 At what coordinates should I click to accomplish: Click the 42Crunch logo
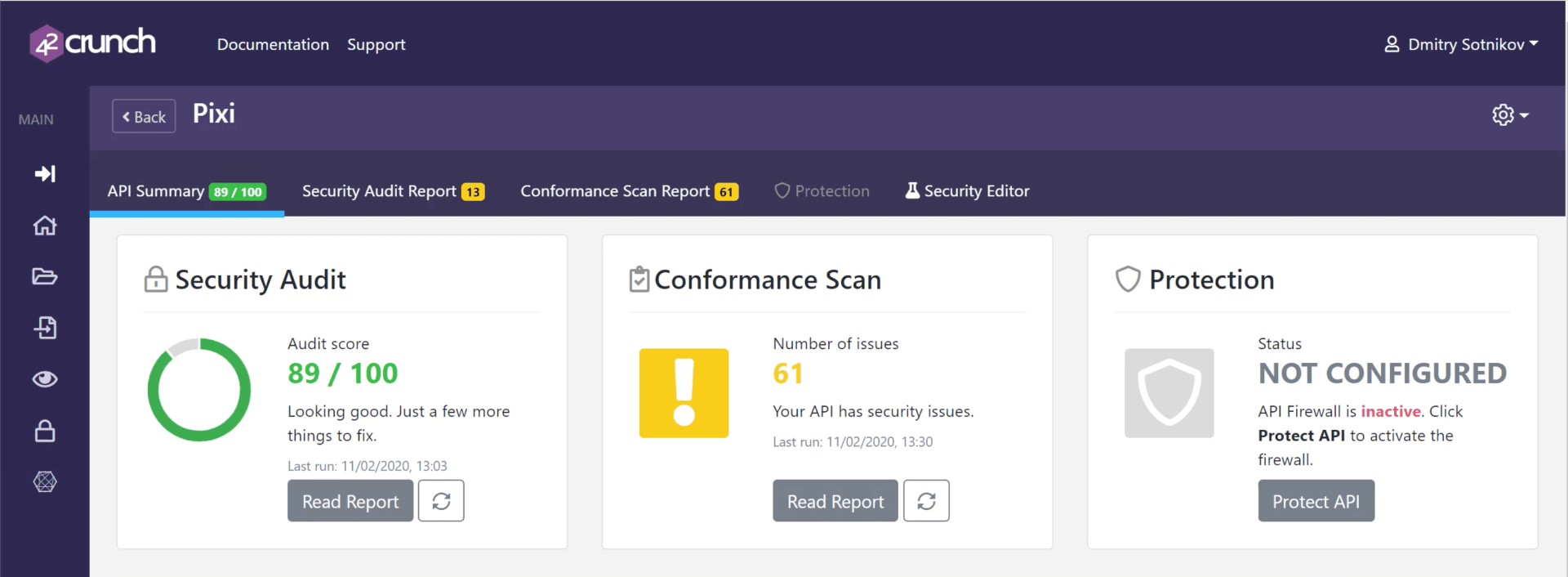pos(92,43)
